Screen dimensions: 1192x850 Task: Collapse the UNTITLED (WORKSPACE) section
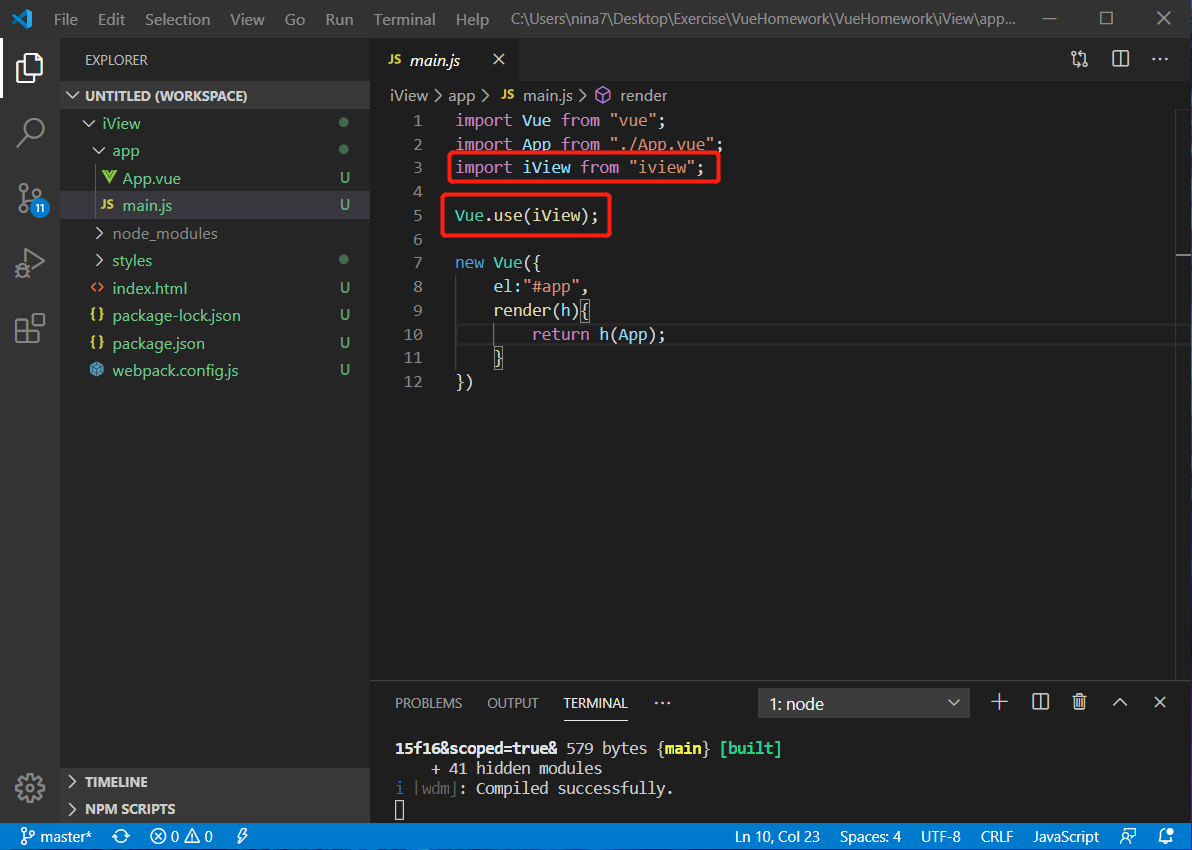pyautogui.click(x=215, y=96)
